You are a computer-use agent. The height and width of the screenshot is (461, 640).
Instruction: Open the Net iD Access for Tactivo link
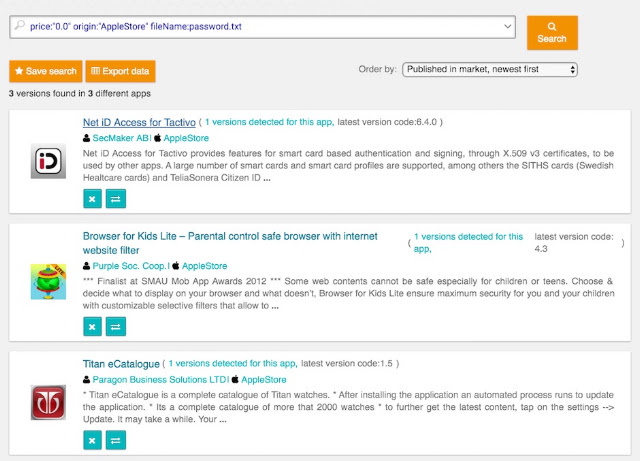pyautogui.click(x=139, y=122)
